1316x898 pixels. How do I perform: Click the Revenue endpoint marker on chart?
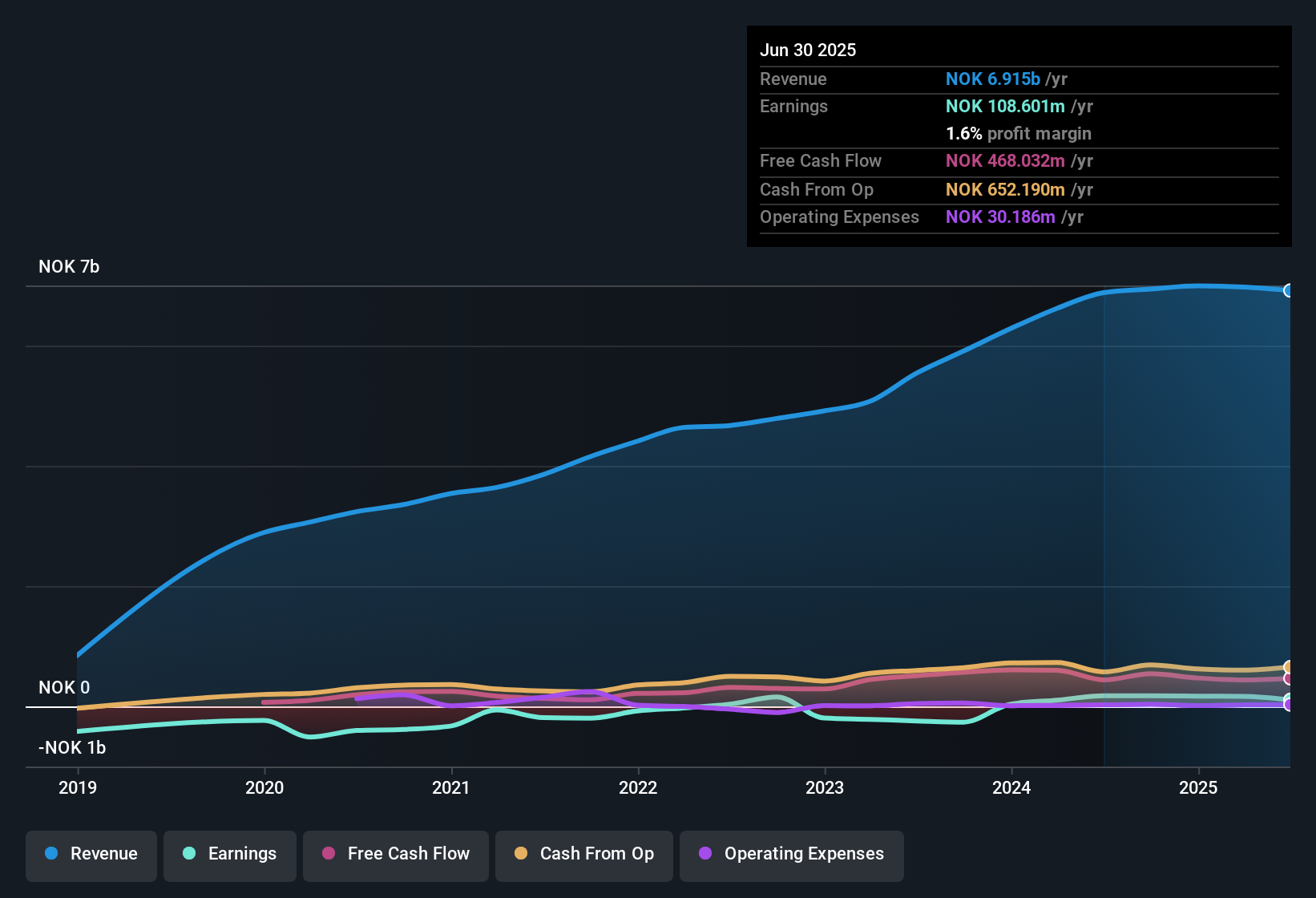pyautogui.click(x=1289, y=290)
